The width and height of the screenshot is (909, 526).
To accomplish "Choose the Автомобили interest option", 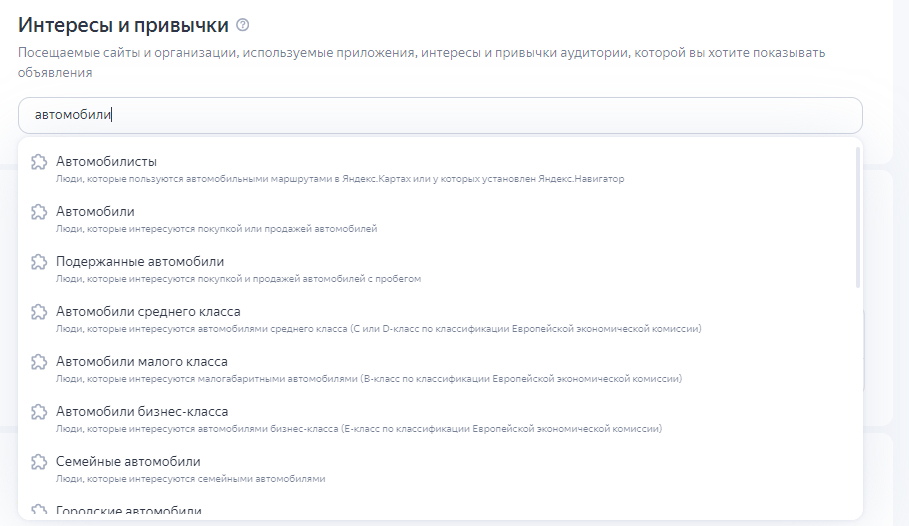I will (x=437, y=219).
